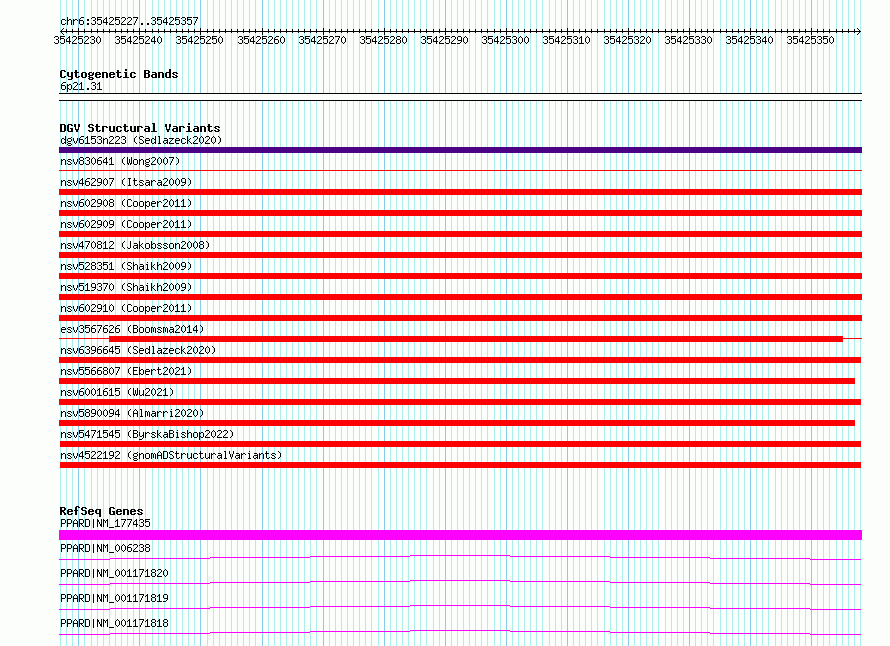The height and width of the screenshot is (646, 890).
Task: Click the RefSeq Genes track title
Action: [x=101, y=511]
